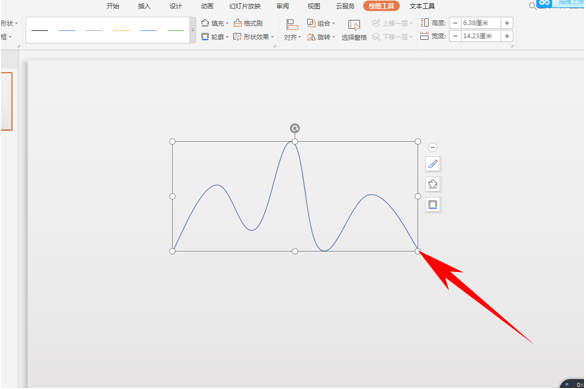Click the right-middle resize handle of curve
The height and width of the screenshot is (389, 586).
click(418, 196)
